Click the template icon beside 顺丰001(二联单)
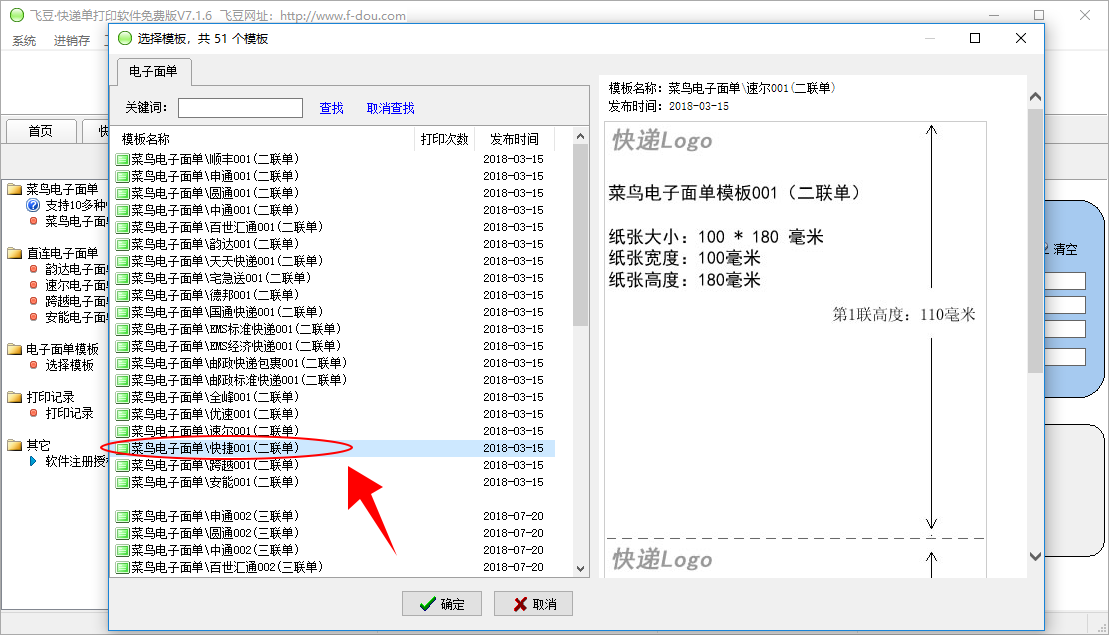The height and width of the screenshot is (635, 1109). pos(122,160)
